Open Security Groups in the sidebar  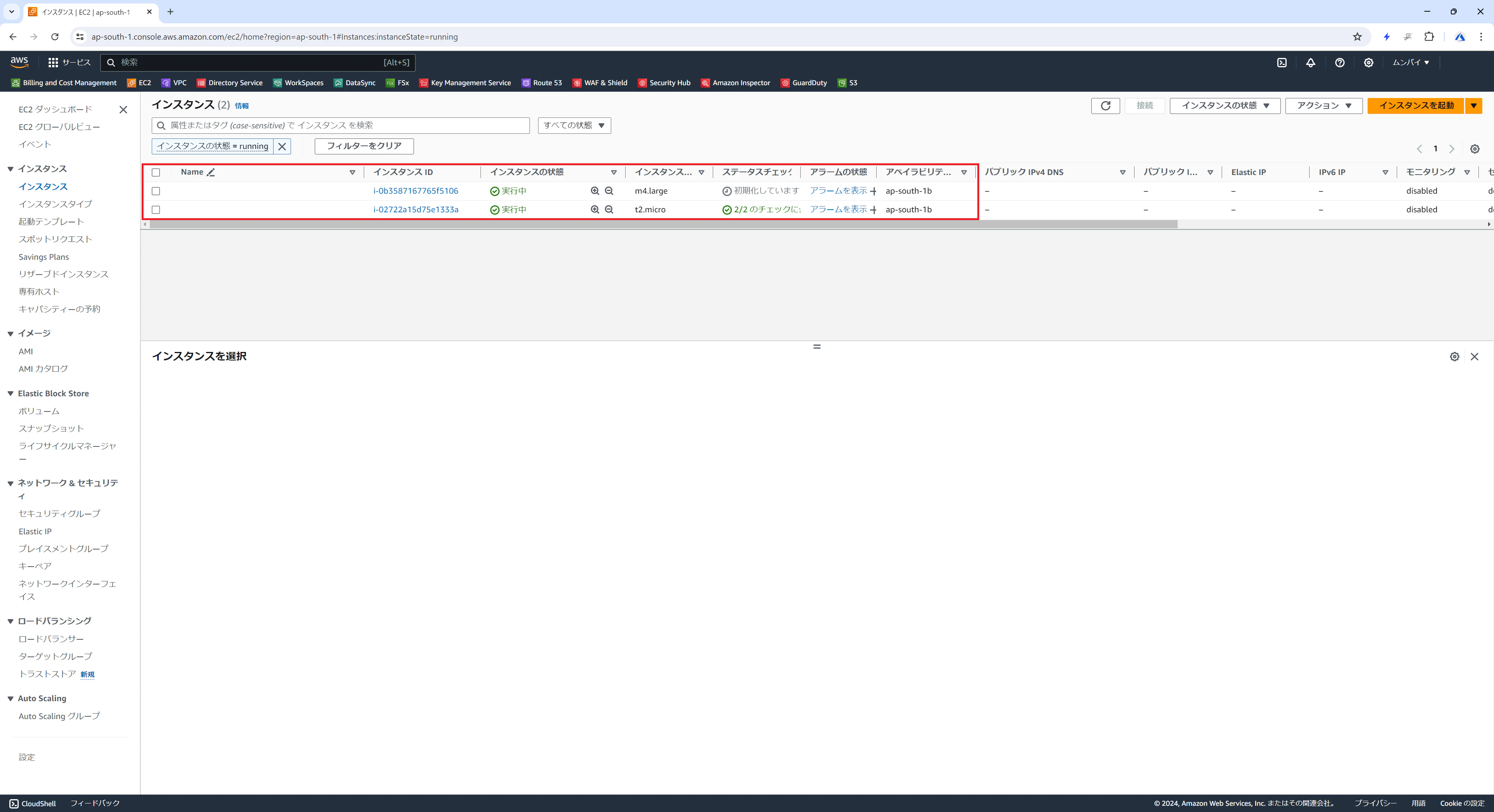coord(59,513)
